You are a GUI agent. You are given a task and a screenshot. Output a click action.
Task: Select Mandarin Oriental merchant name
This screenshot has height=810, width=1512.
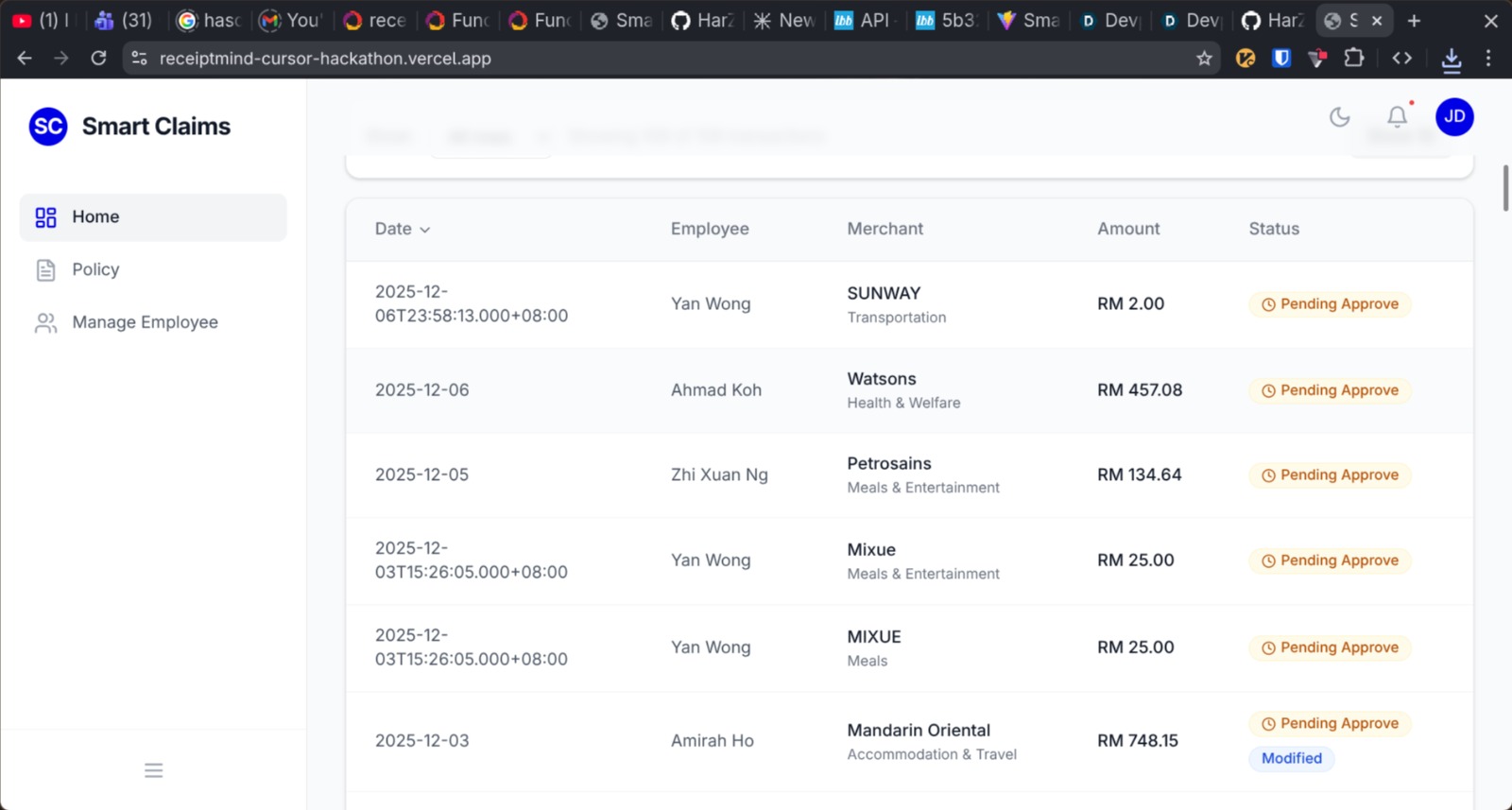919,731
